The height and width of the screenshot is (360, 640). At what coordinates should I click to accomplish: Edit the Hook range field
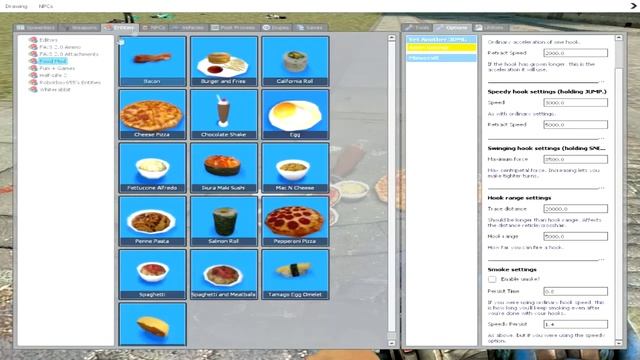click(576, 236)
